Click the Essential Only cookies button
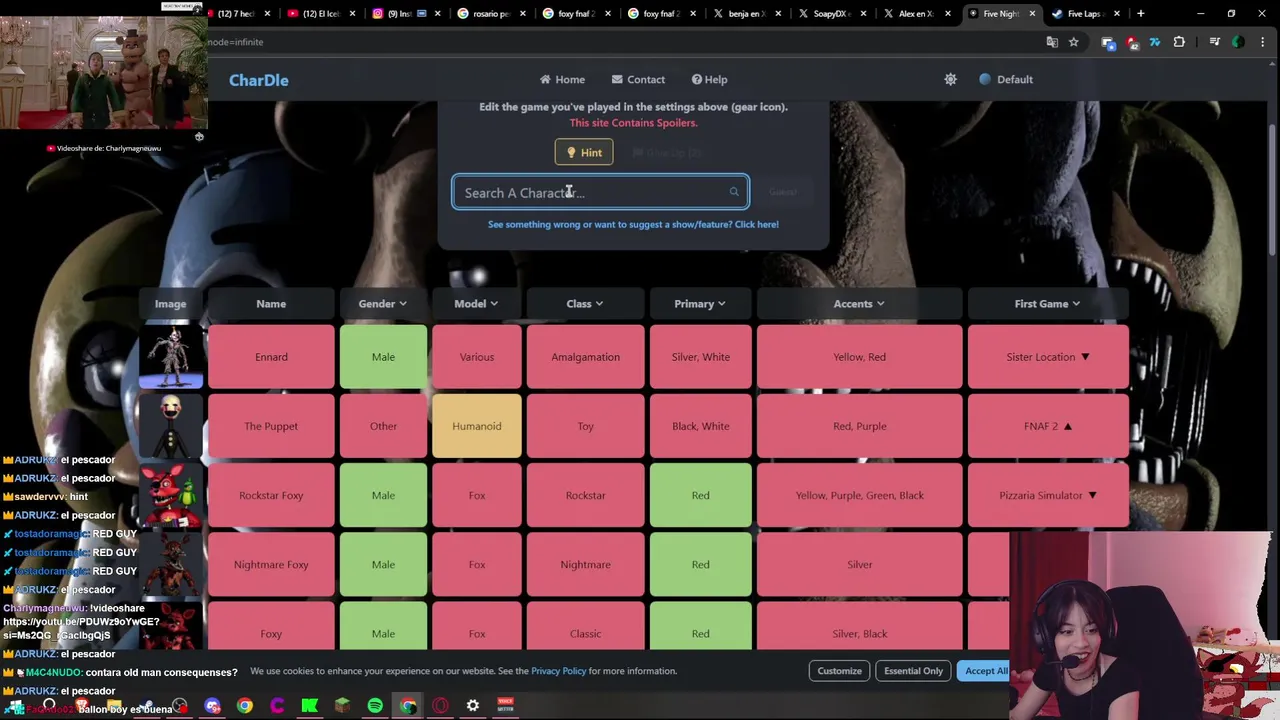The image size is (1280, 720). click(x=913, y=671)
